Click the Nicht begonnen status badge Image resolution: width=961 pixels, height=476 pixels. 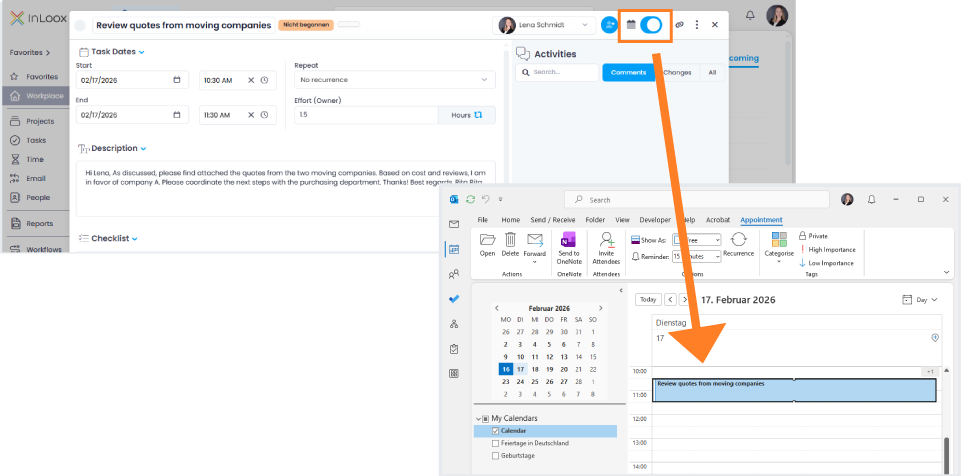306,25
